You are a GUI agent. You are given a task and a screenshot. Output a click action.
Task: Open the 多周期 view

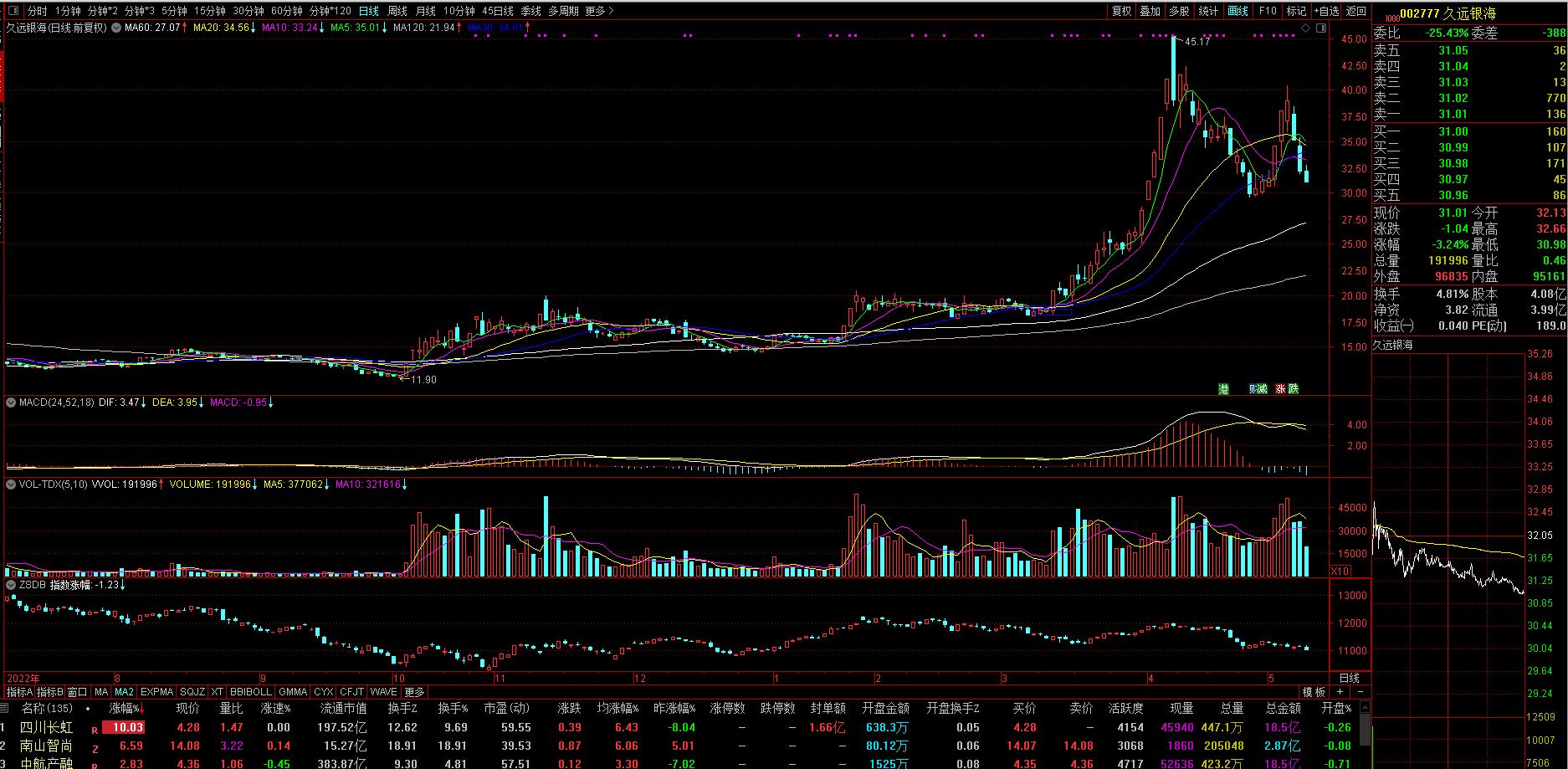(x=563, y=11)
